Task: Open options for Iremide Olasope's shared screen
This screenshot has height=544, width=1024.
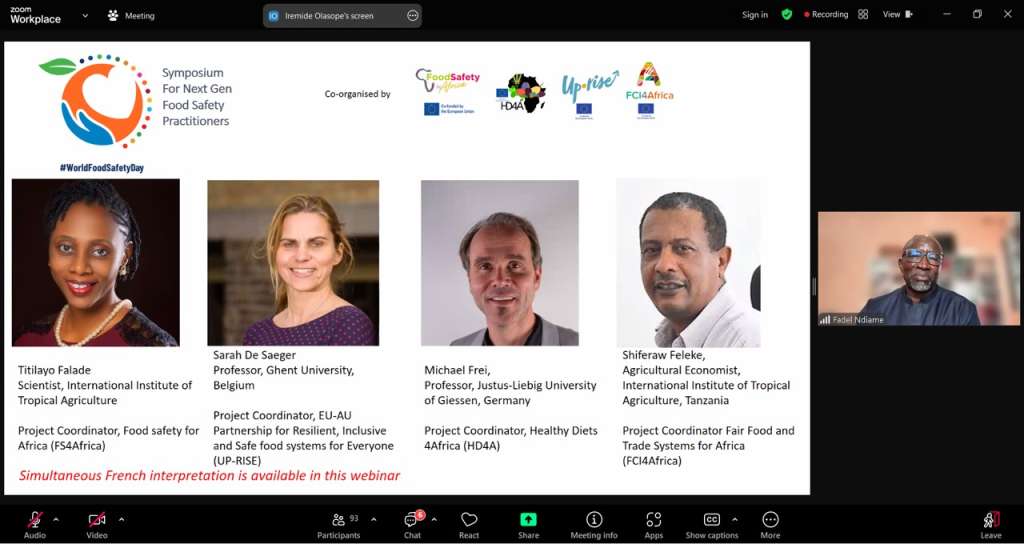Action: click(x=413, y=16)
